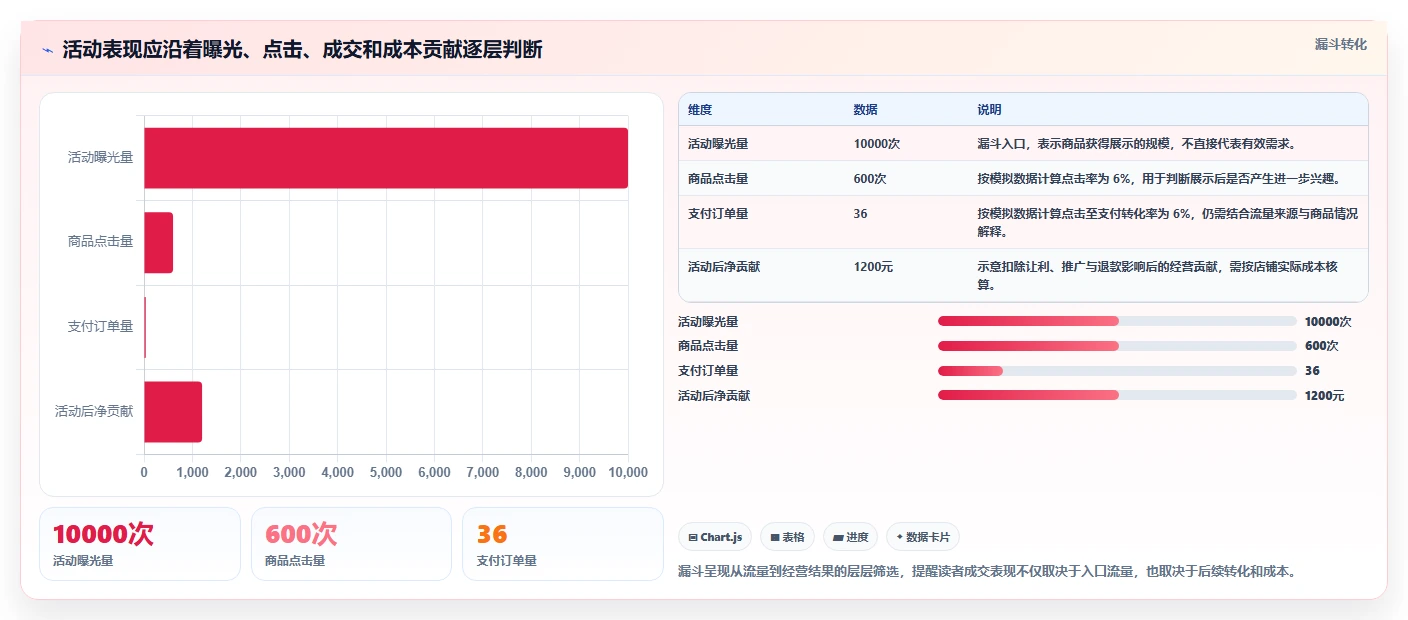Click the 活动曝光量 label on the chart axis
This screenshot has width=1408, height=620.
coord(100,157)
